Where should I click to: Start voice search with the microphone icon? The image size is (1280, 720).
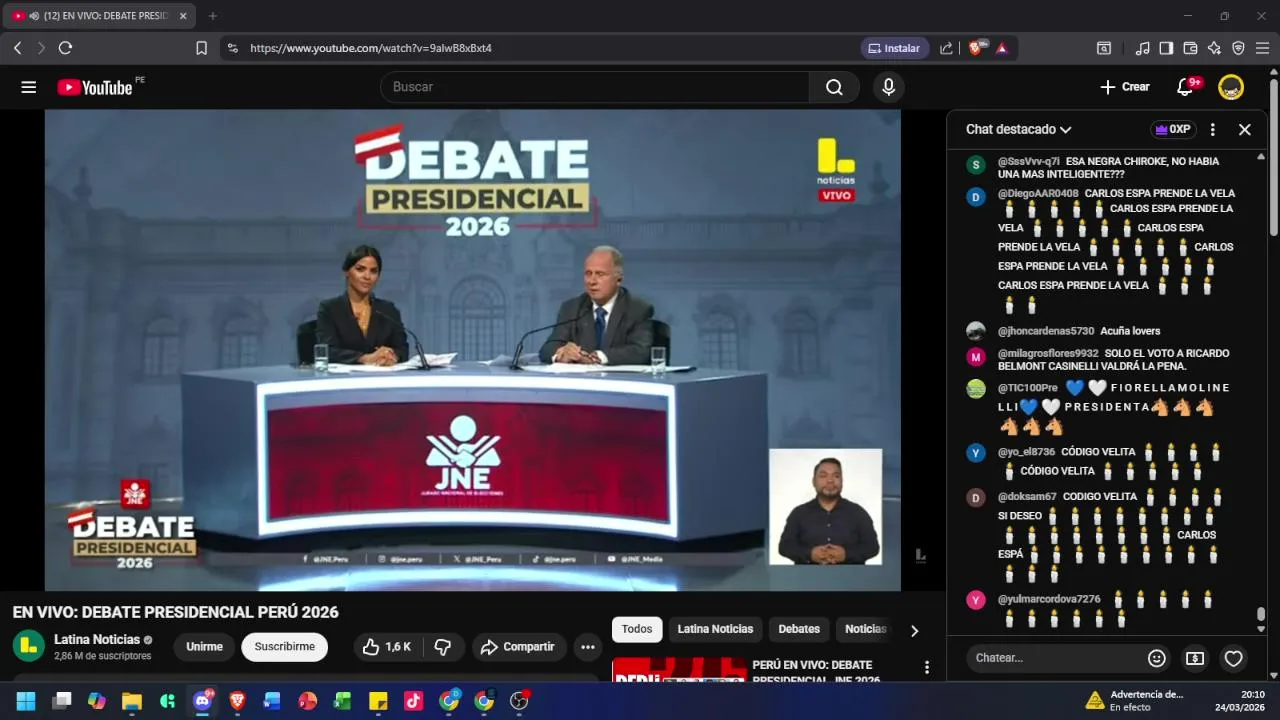[888, 87]
